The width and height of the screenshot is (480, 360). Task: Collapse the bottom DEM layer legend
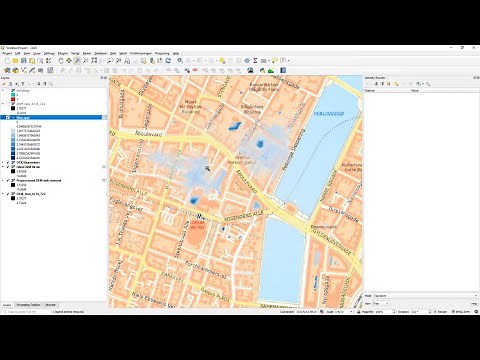[x=3, y=194]
